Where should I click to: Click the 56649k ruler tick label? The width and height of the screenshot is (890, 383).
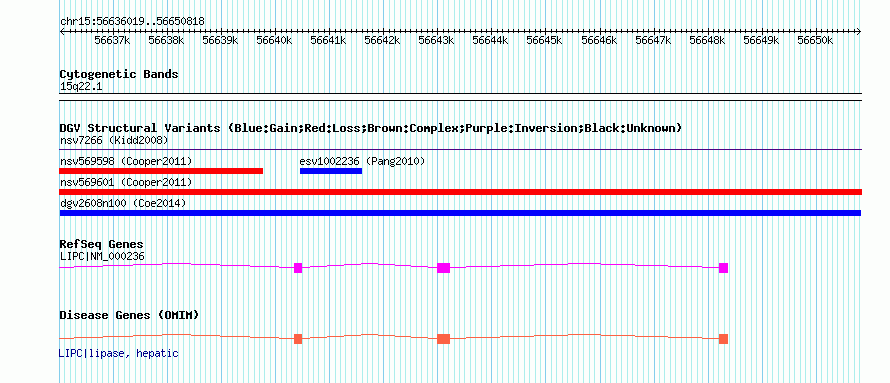(761, 41)
